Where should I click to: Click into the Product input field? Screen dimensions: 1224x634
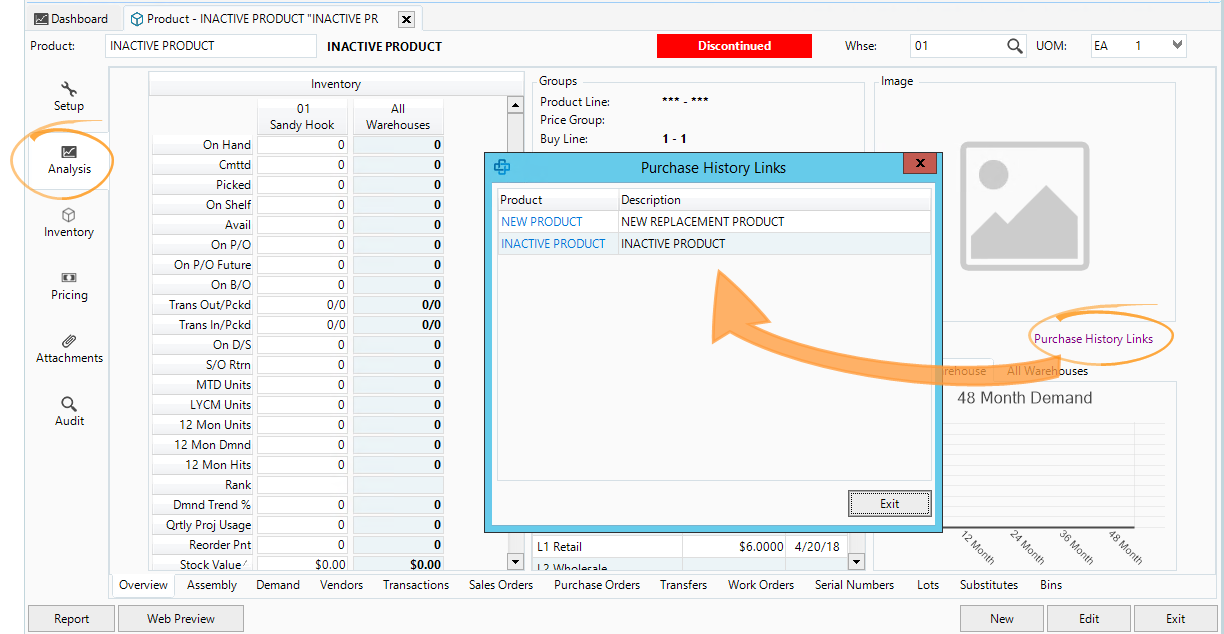pos(210,46)
